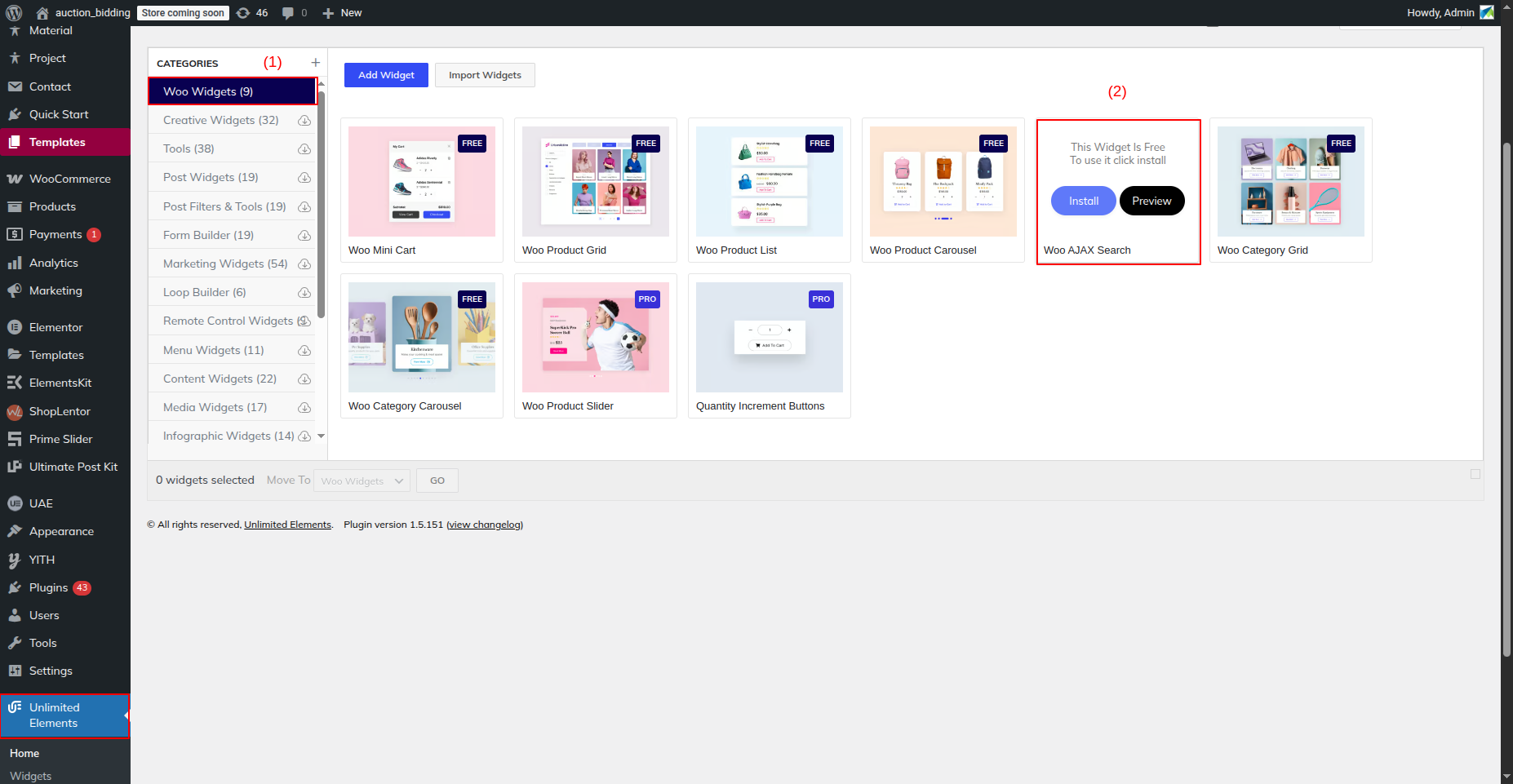Toggle the checkbox at bottom right of panel
Viewport: 1513px width, 784px height.
(1475, 474)
